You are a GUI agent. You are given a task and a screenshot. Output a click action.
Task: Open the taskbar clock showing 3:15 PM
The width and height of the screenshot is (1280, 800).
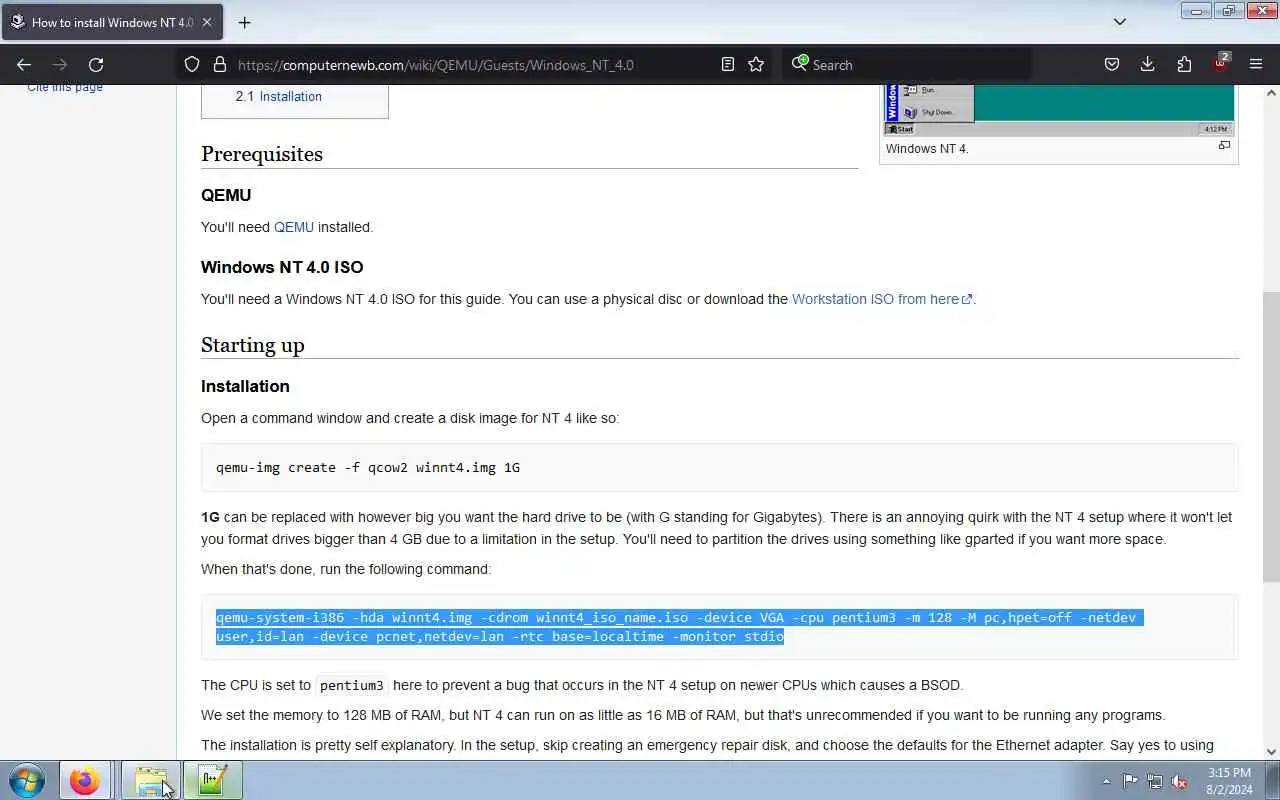pyautogui.click(x=1229, y=781)
